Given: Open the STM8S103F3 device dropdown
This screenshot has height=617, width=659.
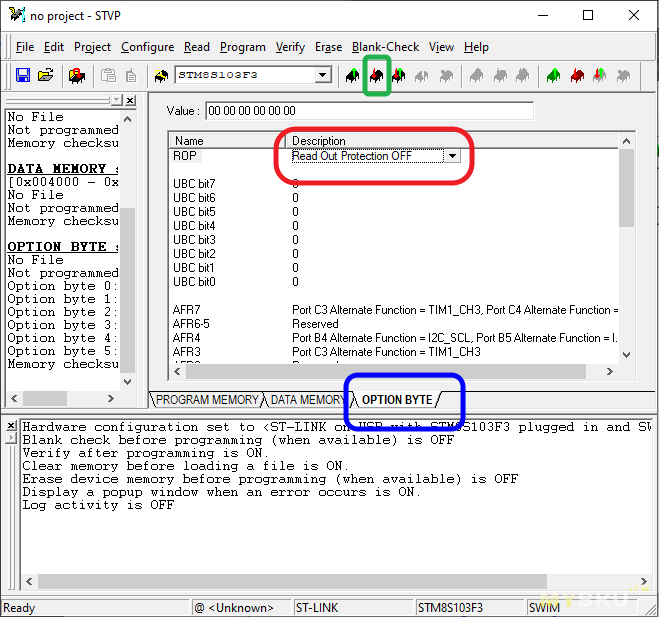Looking at the screenshot, I should [x=322, y=75].
